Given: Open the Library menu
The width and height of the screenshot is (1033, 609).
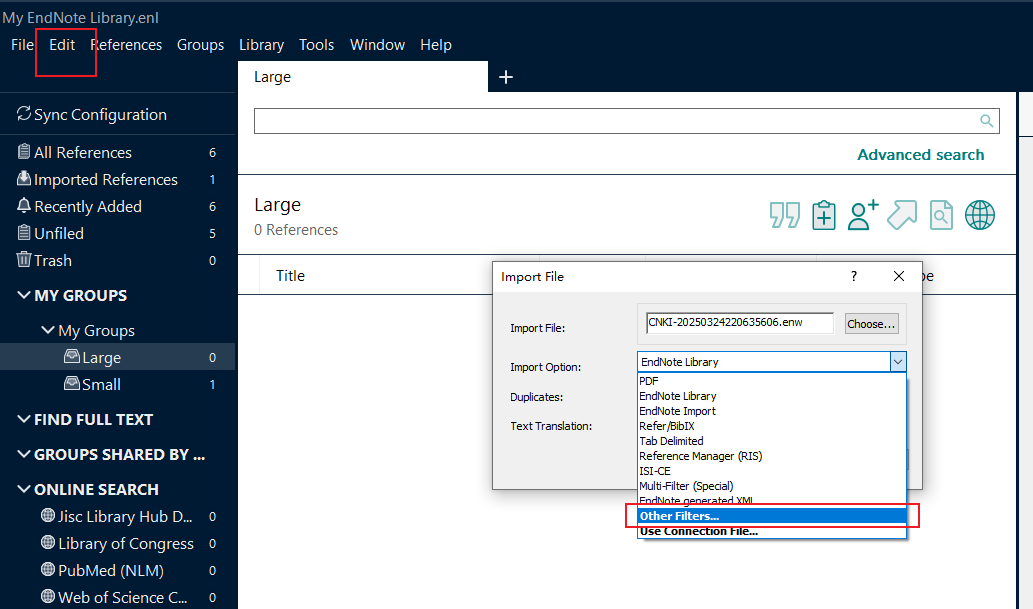Looking at the screenshot, I should (261, 45).
